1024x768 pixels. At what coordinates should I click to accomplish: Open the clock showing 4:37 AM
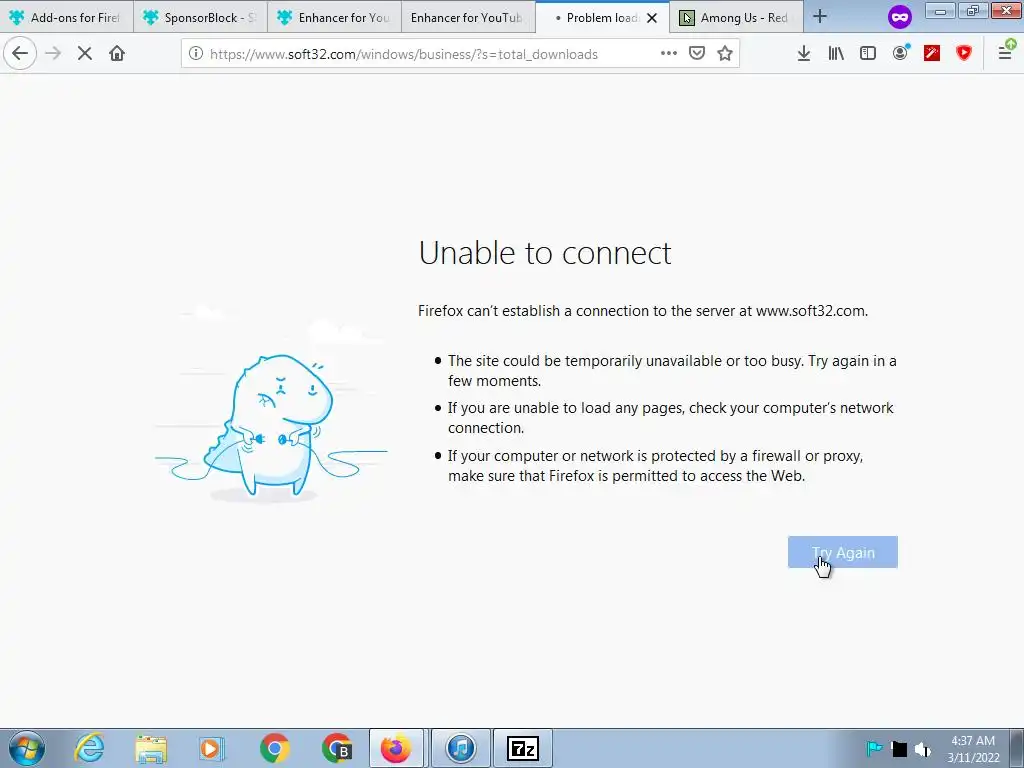coord(973,749)
